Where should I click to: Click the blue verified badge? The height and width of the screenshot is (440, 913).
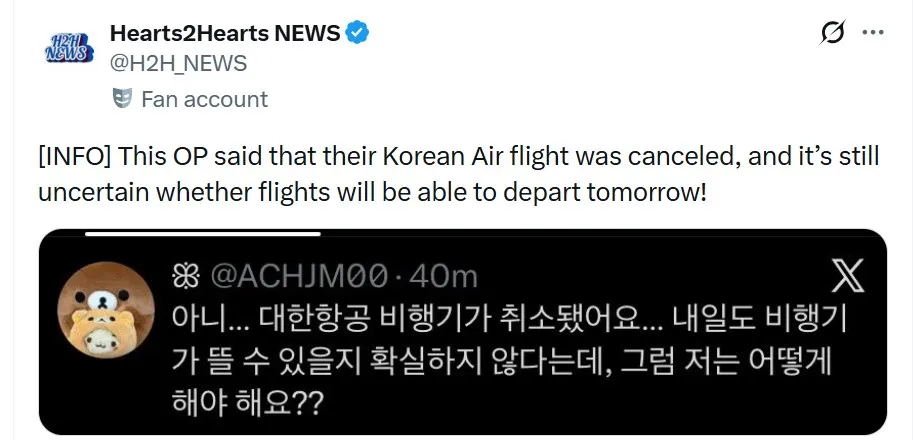coord(357,33)
